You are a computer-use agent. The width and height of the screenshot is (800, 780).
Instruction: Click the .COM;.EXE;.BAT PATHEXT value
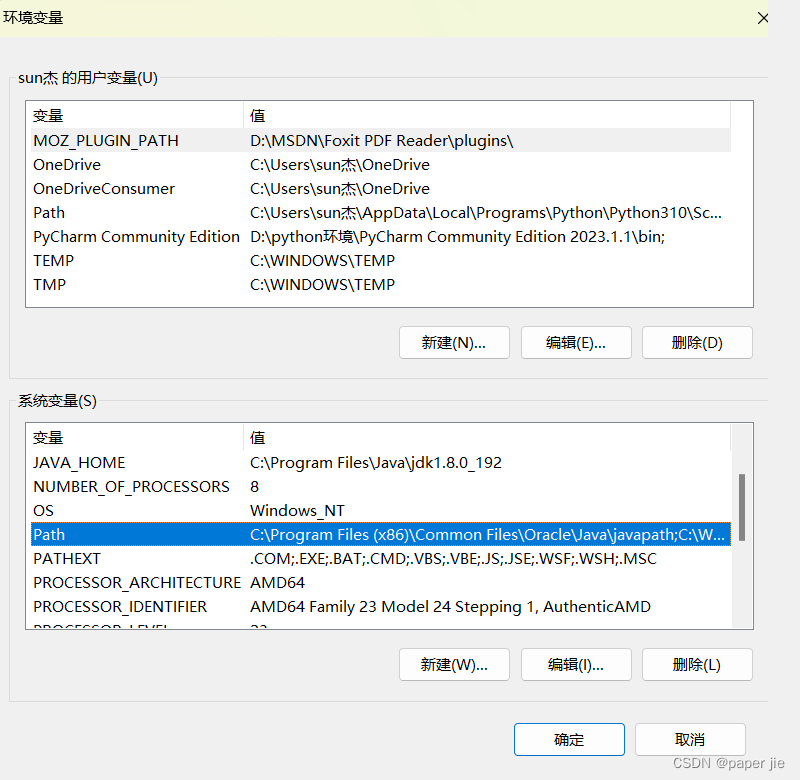[x=453, y=558]
